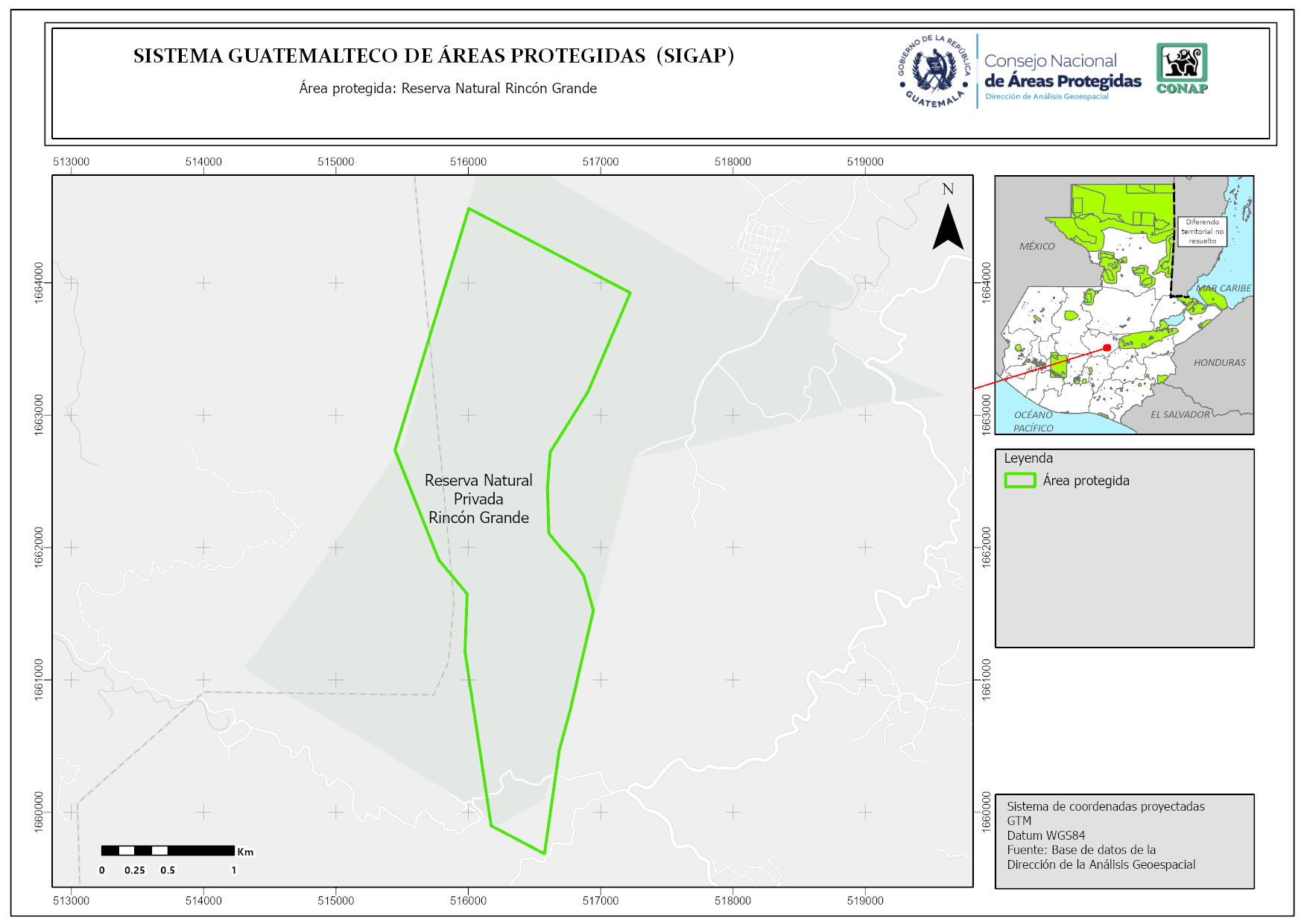The height and width of the screenshot is (924, 1307).
Task: Click the green Área protegida legend swatch
Action: click(1019, 481)
